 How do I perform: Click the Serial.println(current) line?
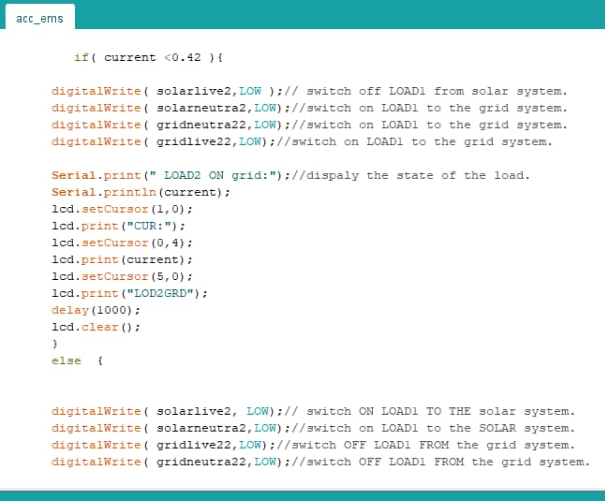(x=133, y=192)
